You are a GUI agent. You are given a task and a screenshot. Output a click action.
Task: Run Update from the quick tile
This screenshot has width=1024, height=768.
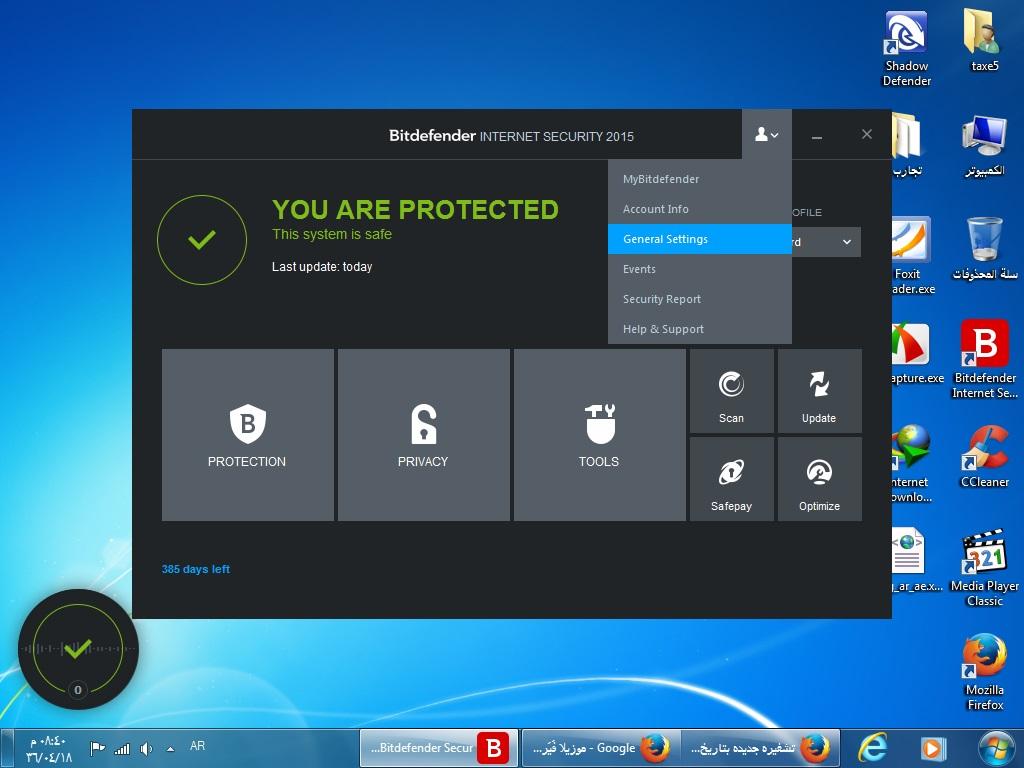click(820, 391)
